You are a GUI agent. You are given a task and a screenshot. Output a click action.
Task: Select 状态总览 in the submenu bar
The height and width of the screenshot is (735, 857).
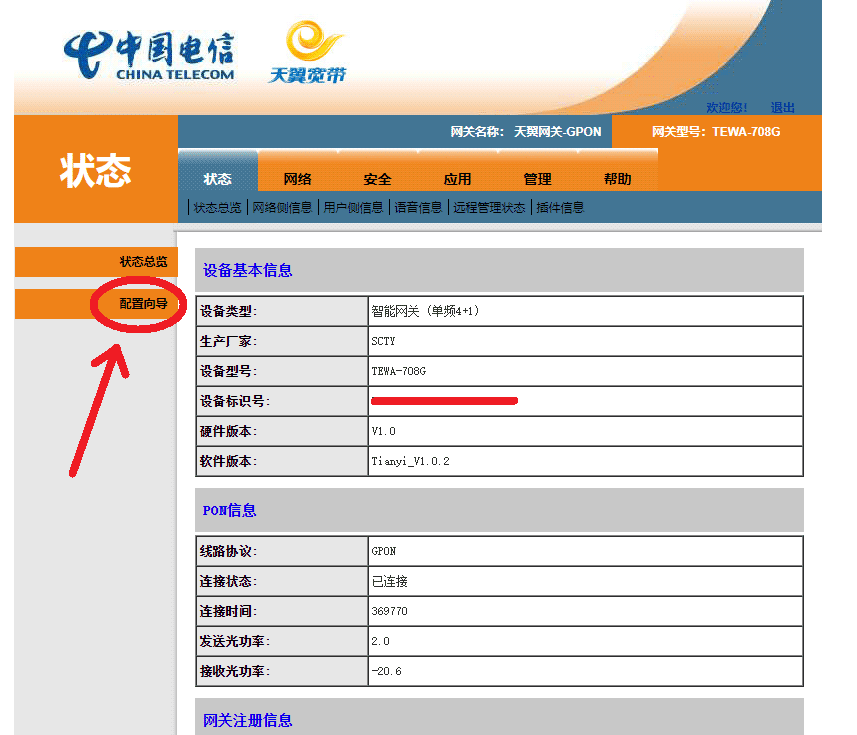coord(217,208)
